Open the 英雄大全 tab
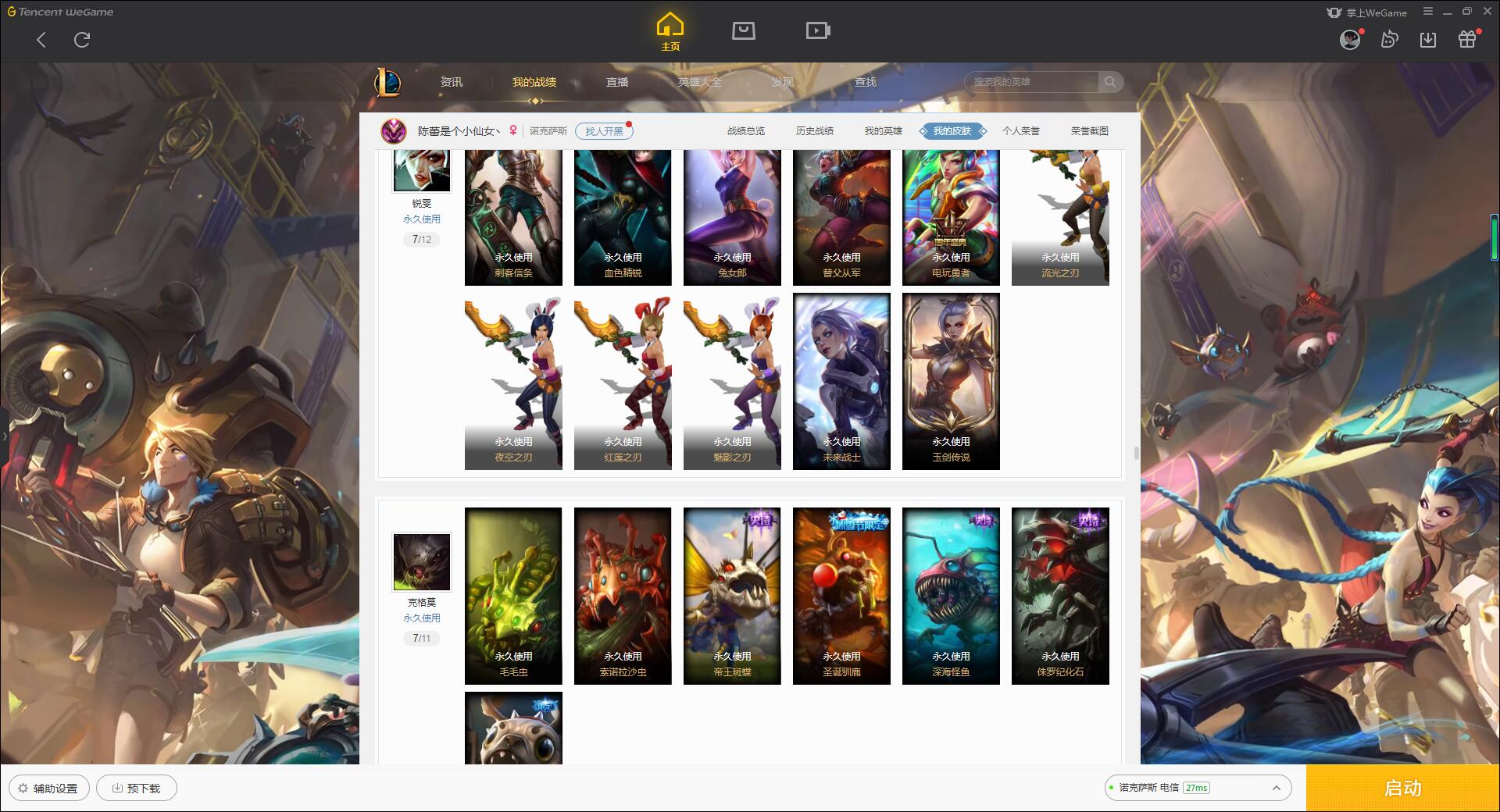The height and width of the screenshot is (812, 1500). point(700,82)
